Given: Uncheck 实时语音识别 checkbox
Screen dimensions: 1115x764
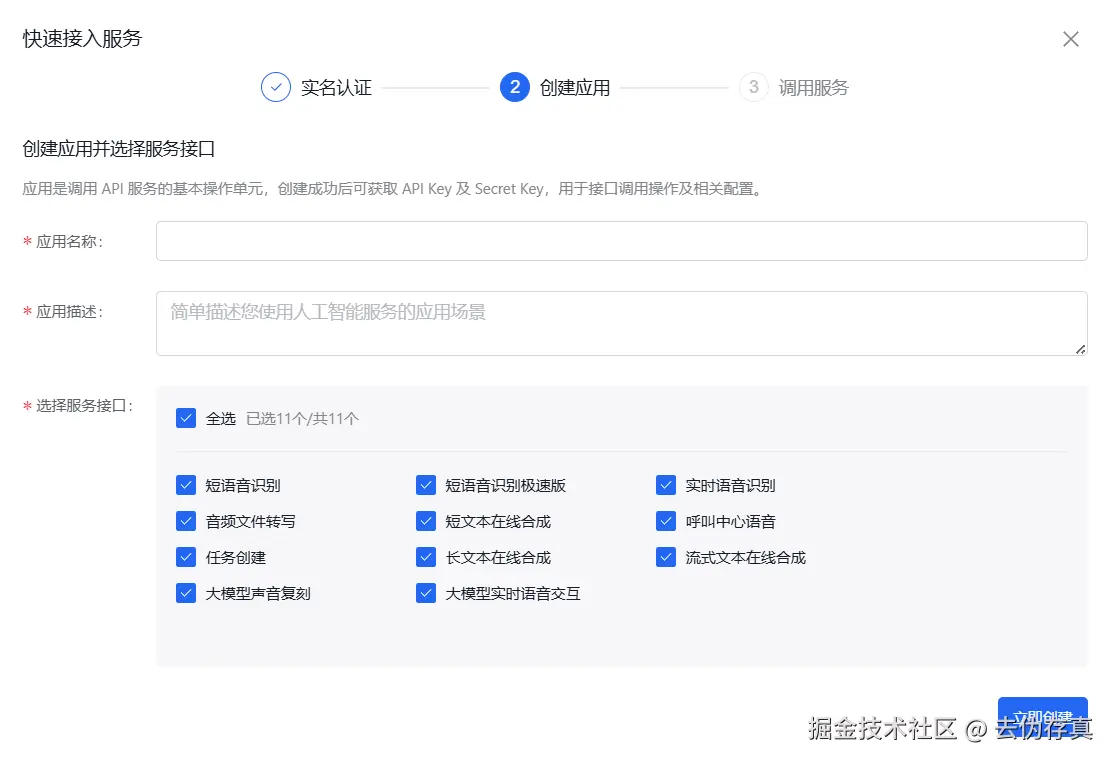Looking at the screenshot, I should 666,485.
